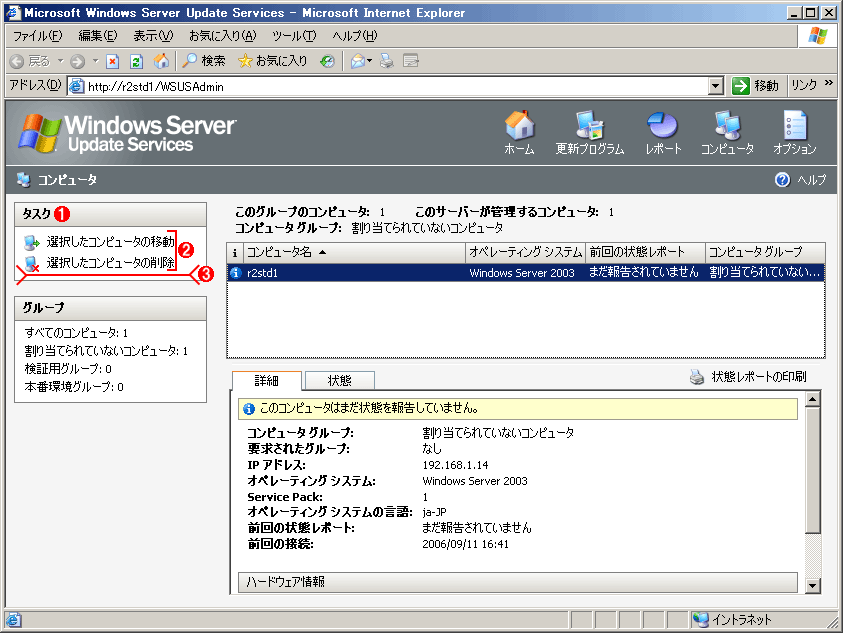Open Forward button history dropdown arrow
This screenshot has height=633, width=843.
click(x=95, y=61)
